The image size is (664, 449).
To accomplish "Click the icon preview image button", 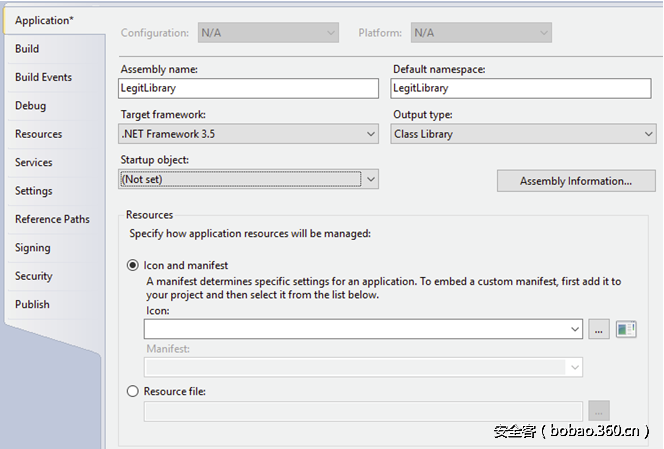I will pyautogui.click(x=626, y=329).
